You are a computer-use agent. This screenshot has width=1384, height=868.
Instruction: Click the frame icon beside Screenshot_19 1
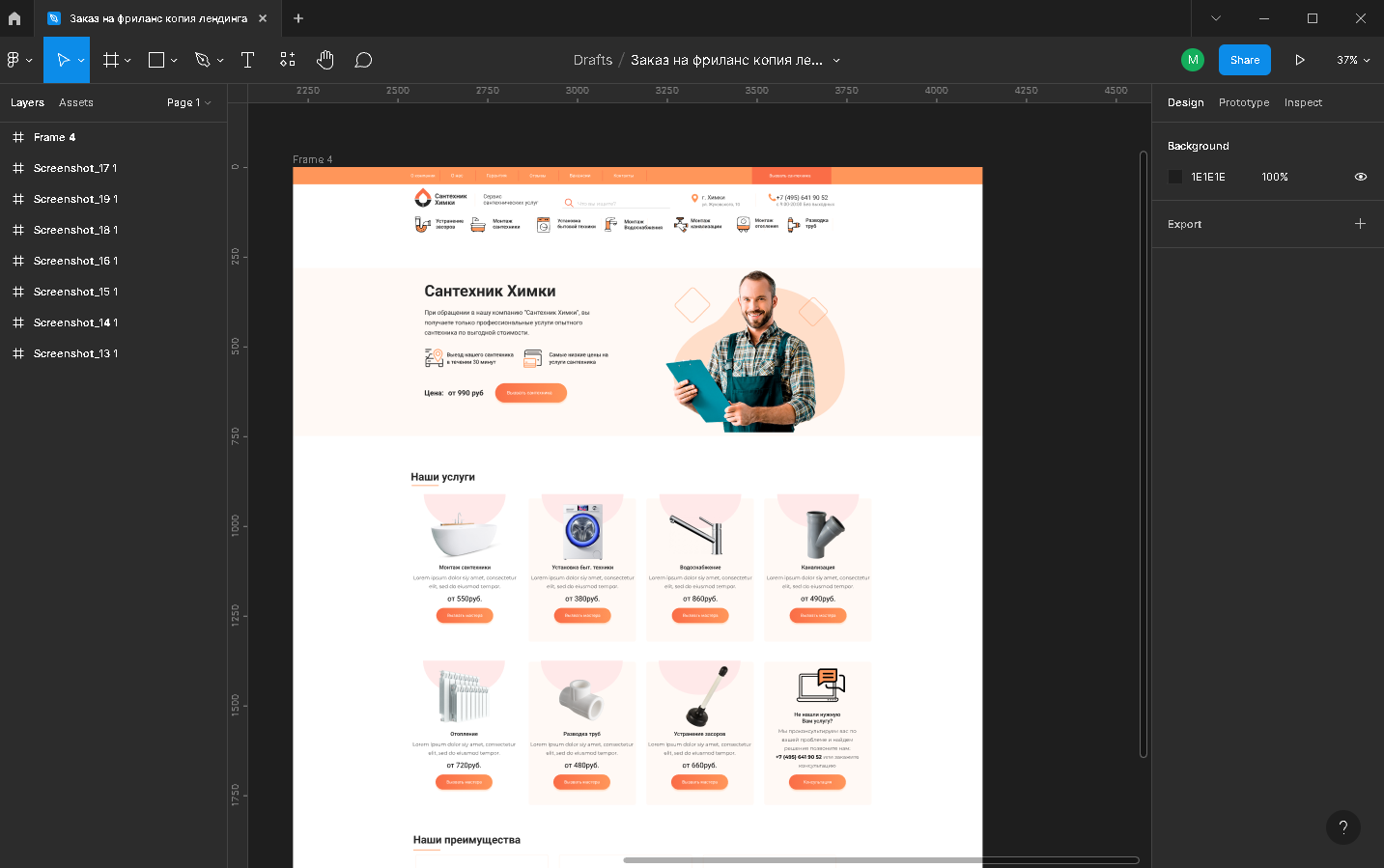click(x=18, y=199)
